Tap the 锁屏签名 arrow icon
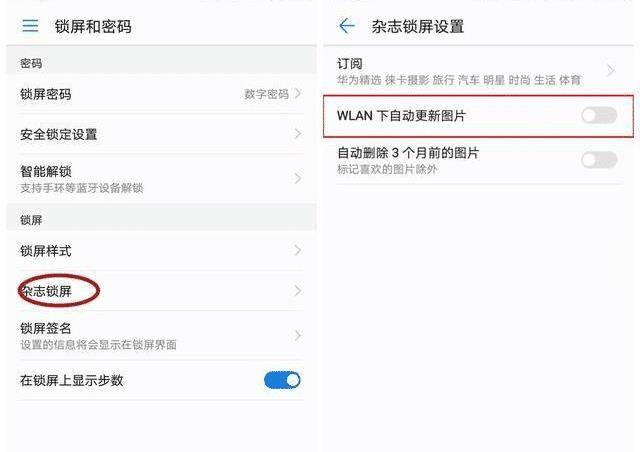This screenshot has width=640, height=452. (x=298, y=335)
